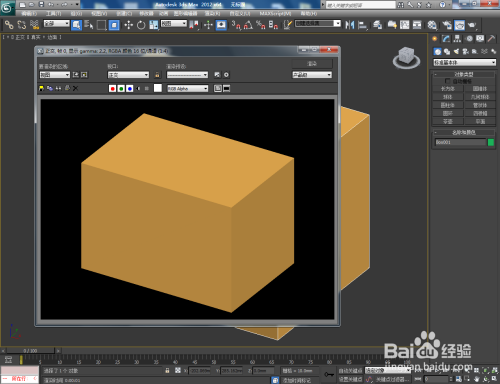Screen dimensions: 500x384
Task: Click the Teapot (茶壶) button
Action: coord(448,121)
